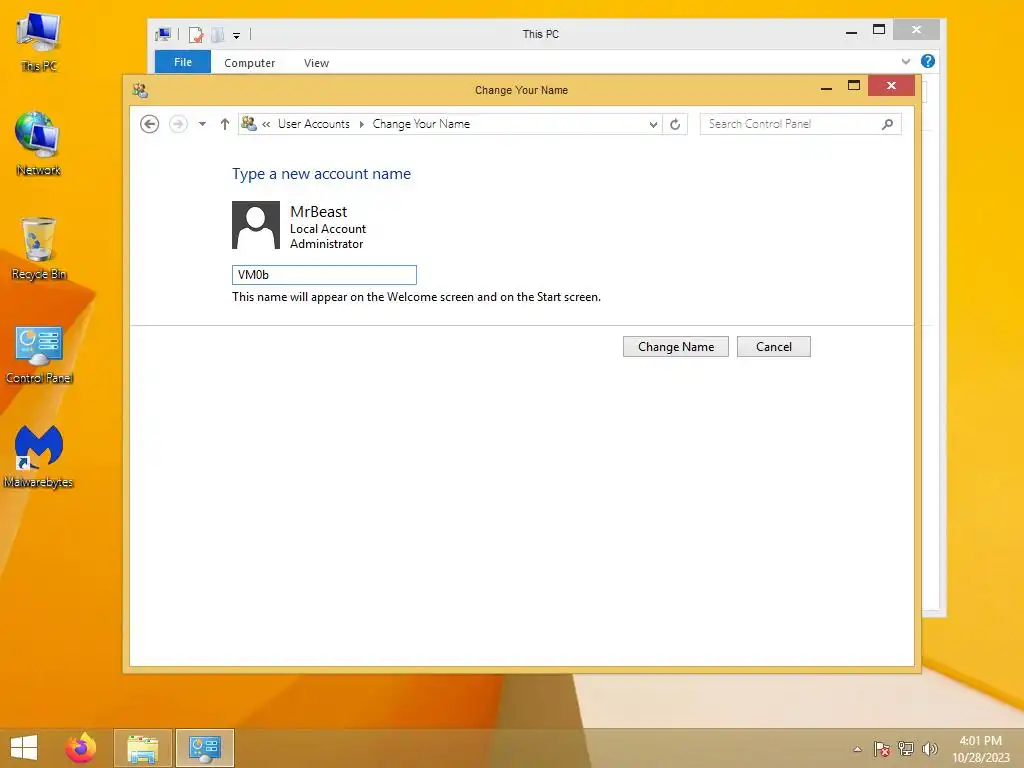
Task: Click Properties quick access icon in This PC
Action: pos(196,35)
